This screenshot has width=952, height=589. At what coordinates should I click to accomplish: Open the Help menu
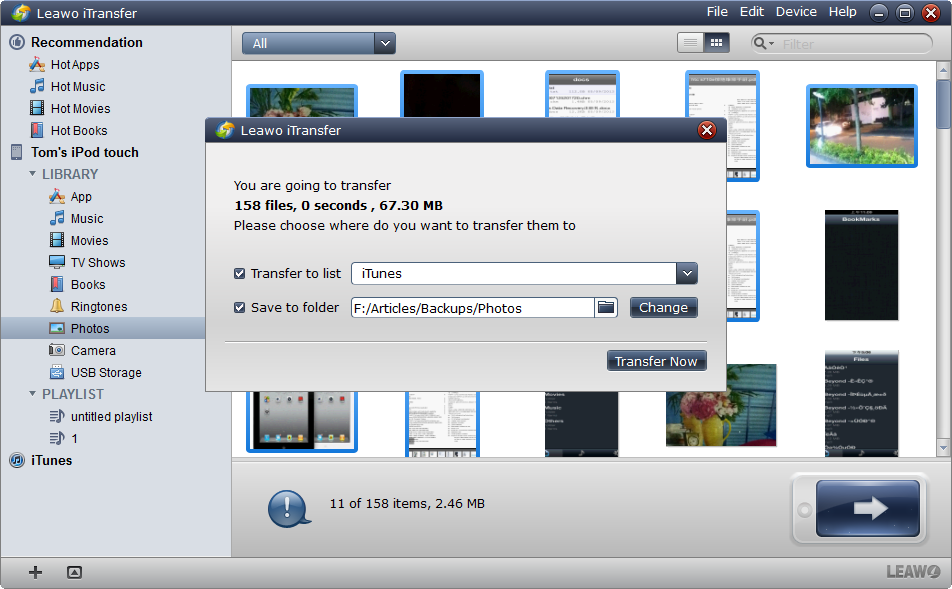click(x=843, y=12)
